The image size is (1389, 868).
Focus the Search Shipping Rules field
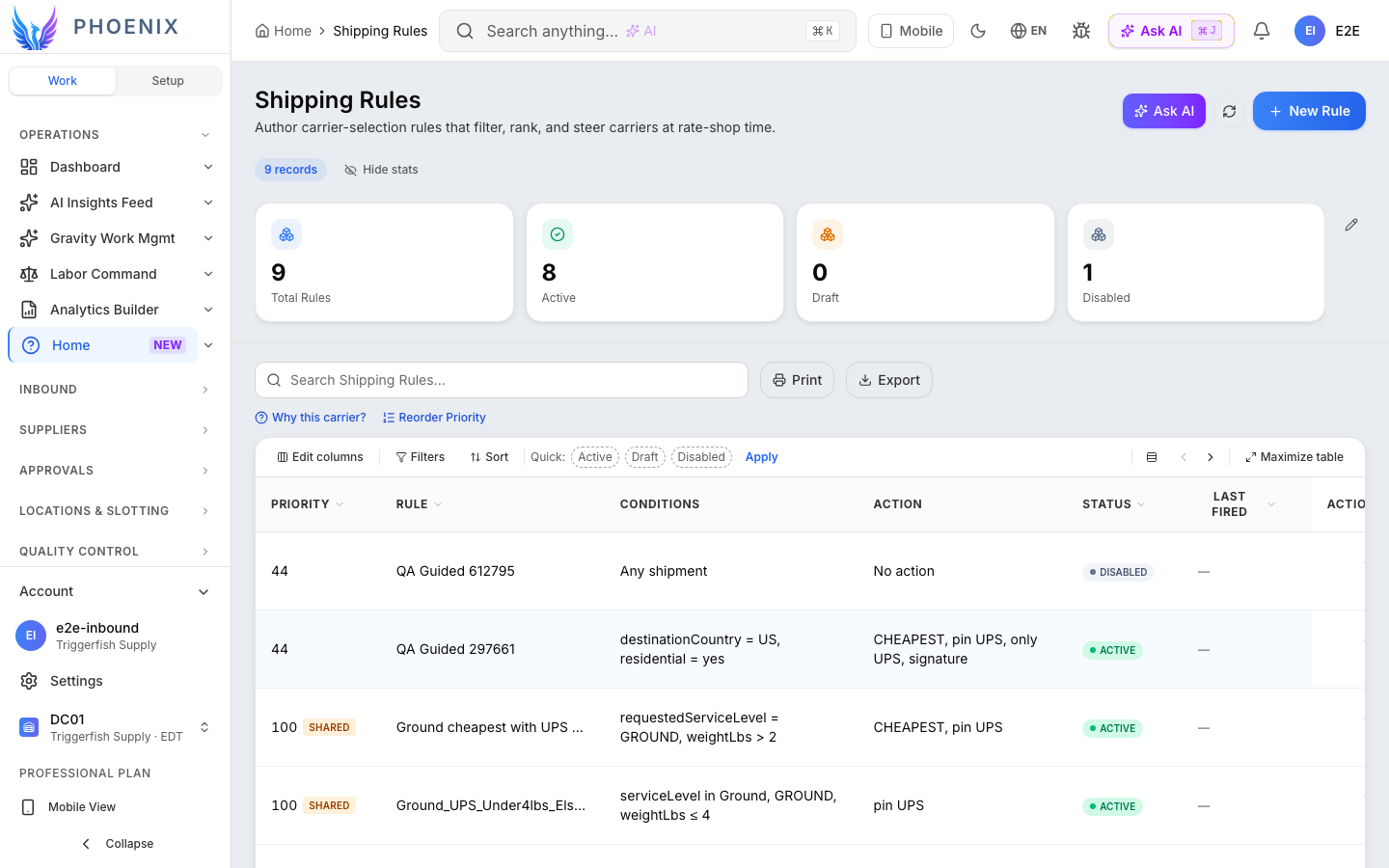[x=502, y=380]
